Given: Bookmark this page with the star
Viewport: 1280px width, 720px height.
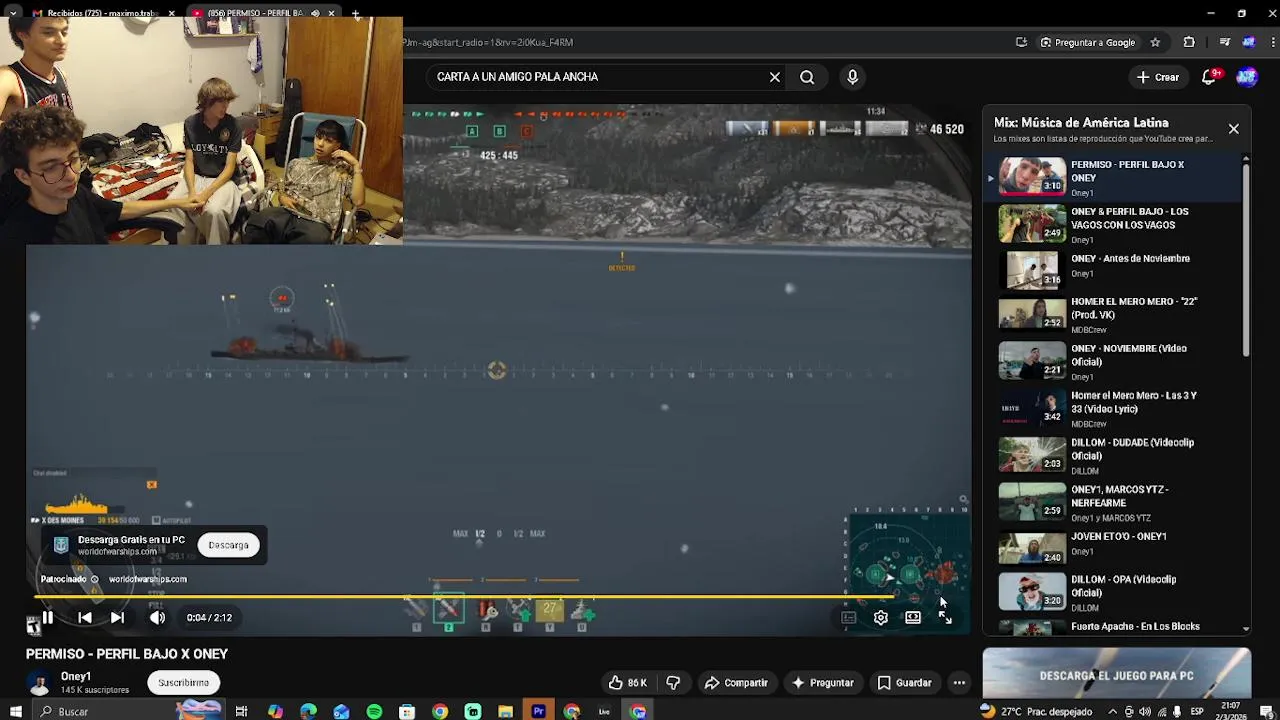Looking at the screenshot, I should pyautogui.click(x=1155, y=42).
